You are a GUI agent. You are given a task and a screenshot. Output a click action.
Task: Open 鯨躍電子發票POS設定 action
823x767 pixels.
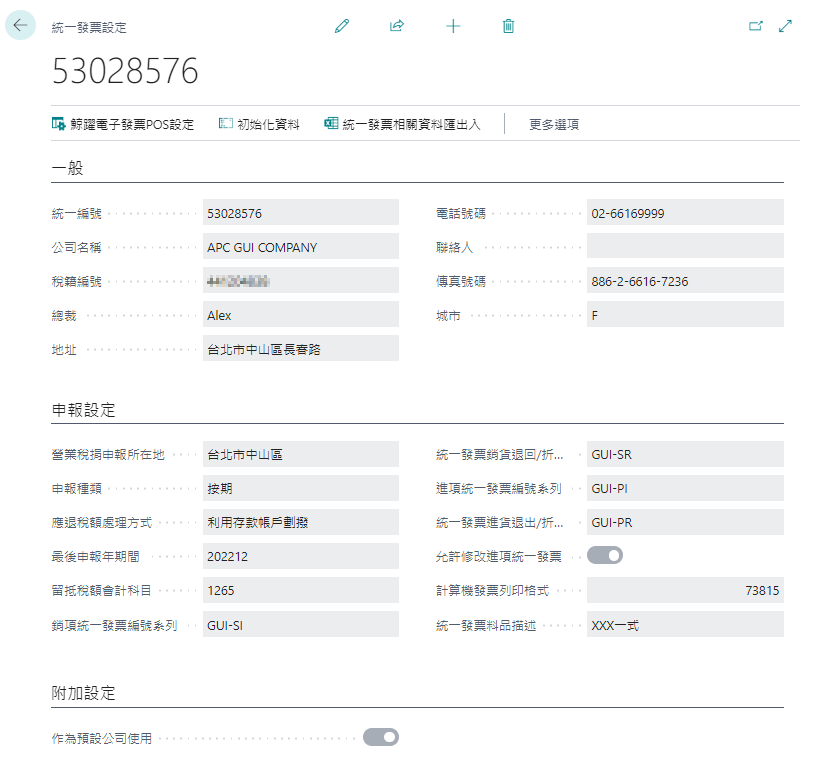pos(123,124)
